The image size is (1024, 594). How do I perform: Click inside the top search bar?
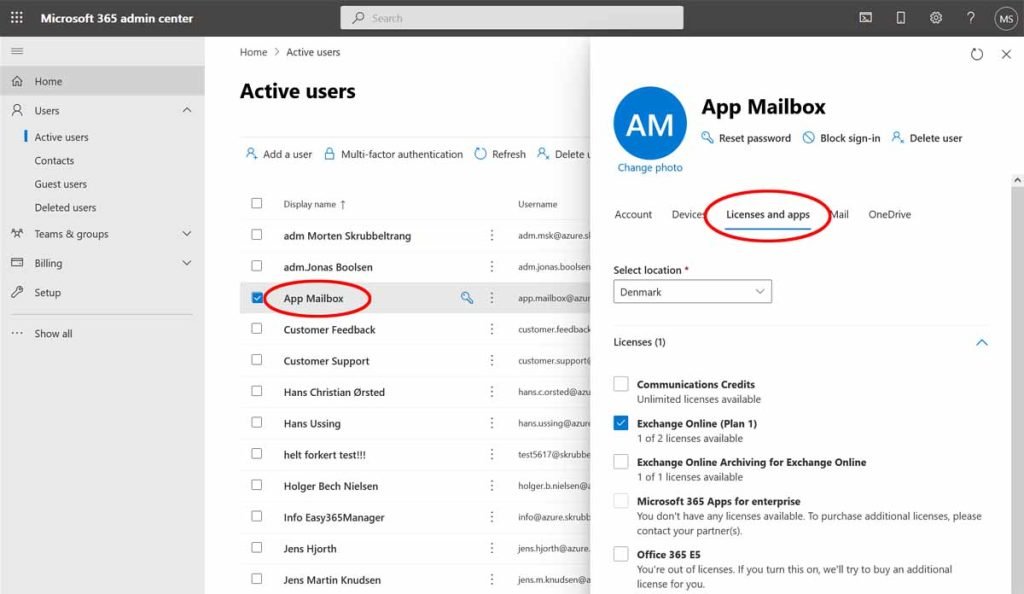point(510,17)
